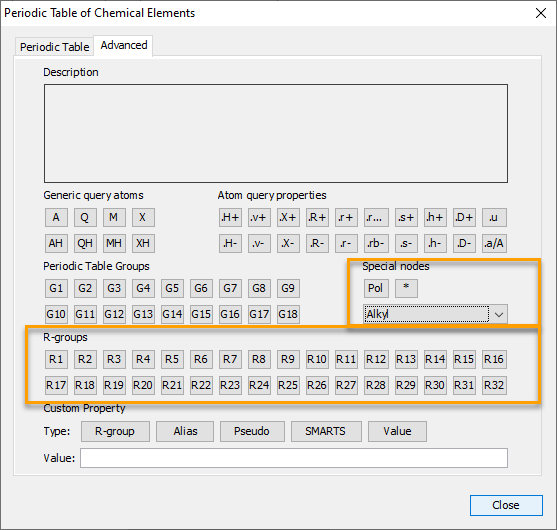Close the dialog with the X button
This screenshot has width=557, height=530.
pyautogui.click(x=541, y=13)
